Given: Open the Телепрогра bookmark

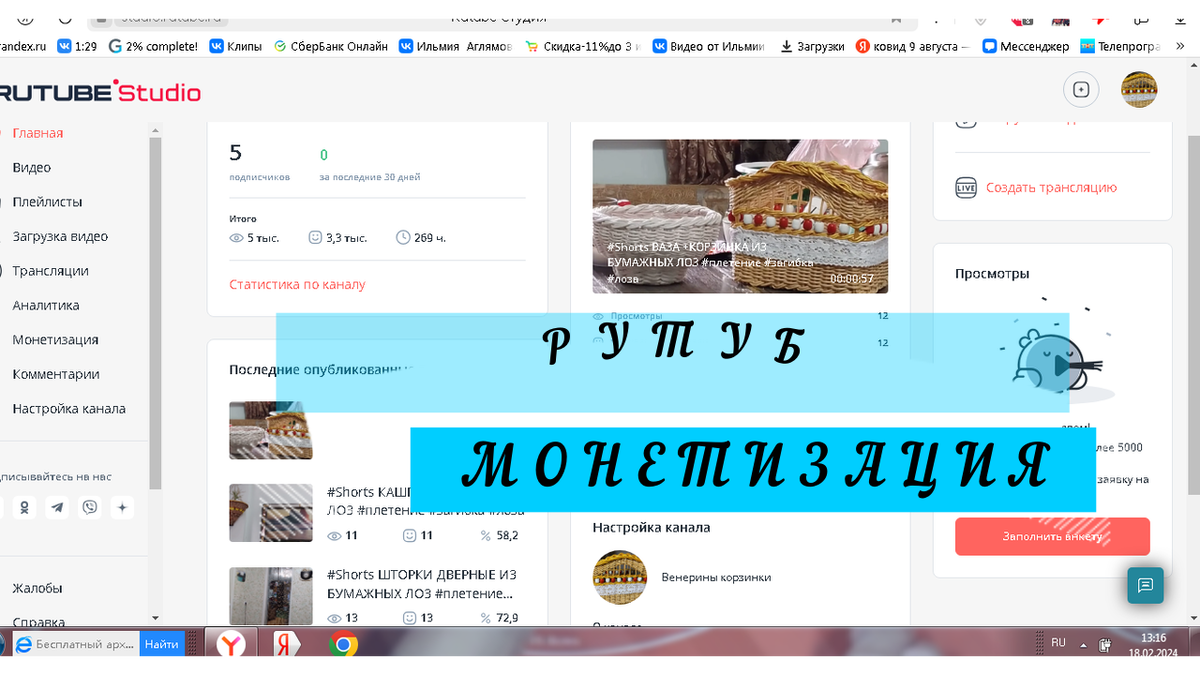Looking at the screenshot, I should [1120, 46].
